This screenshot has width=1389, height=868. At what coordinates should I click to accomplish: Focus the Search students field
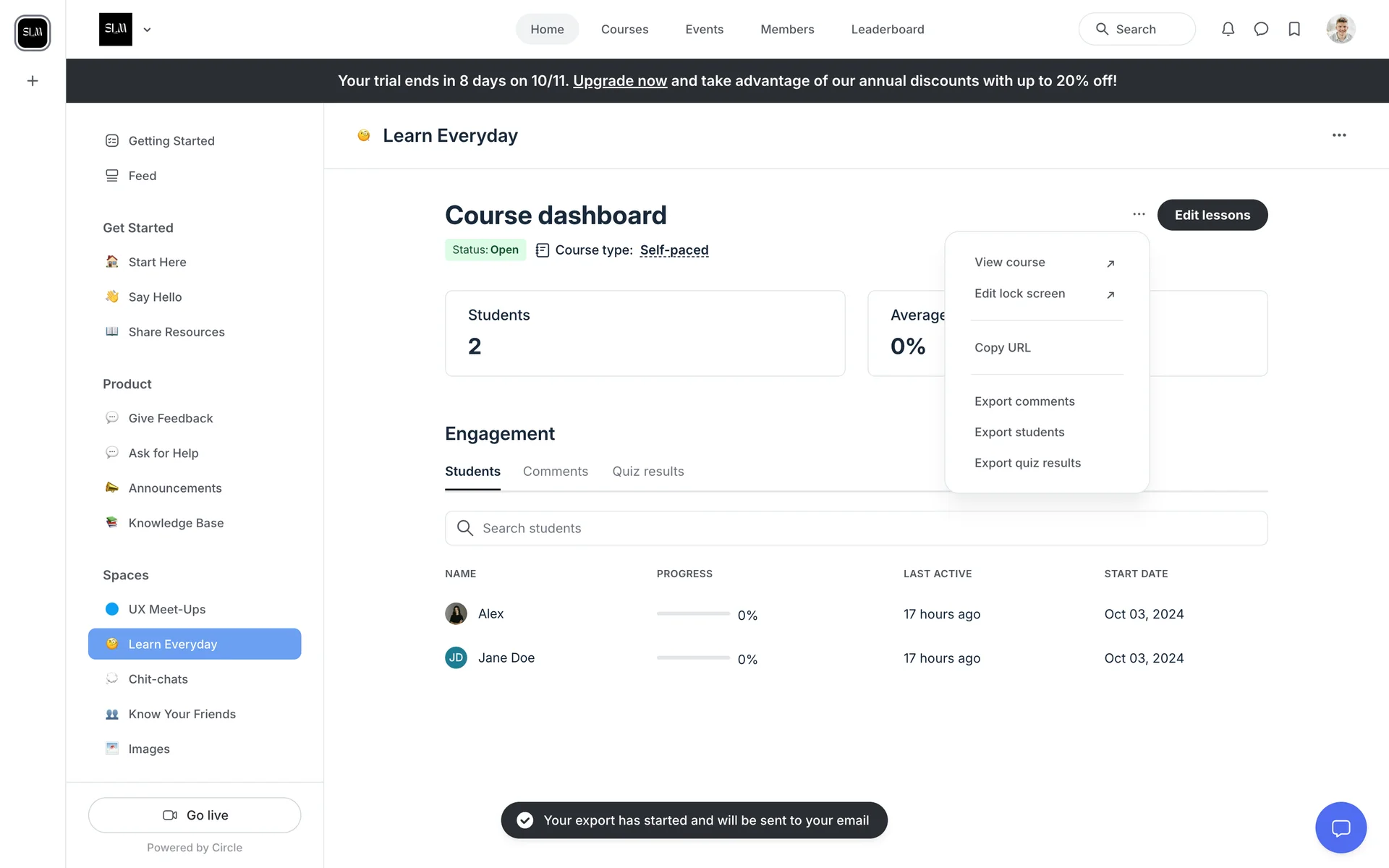[x=856, y=528]
